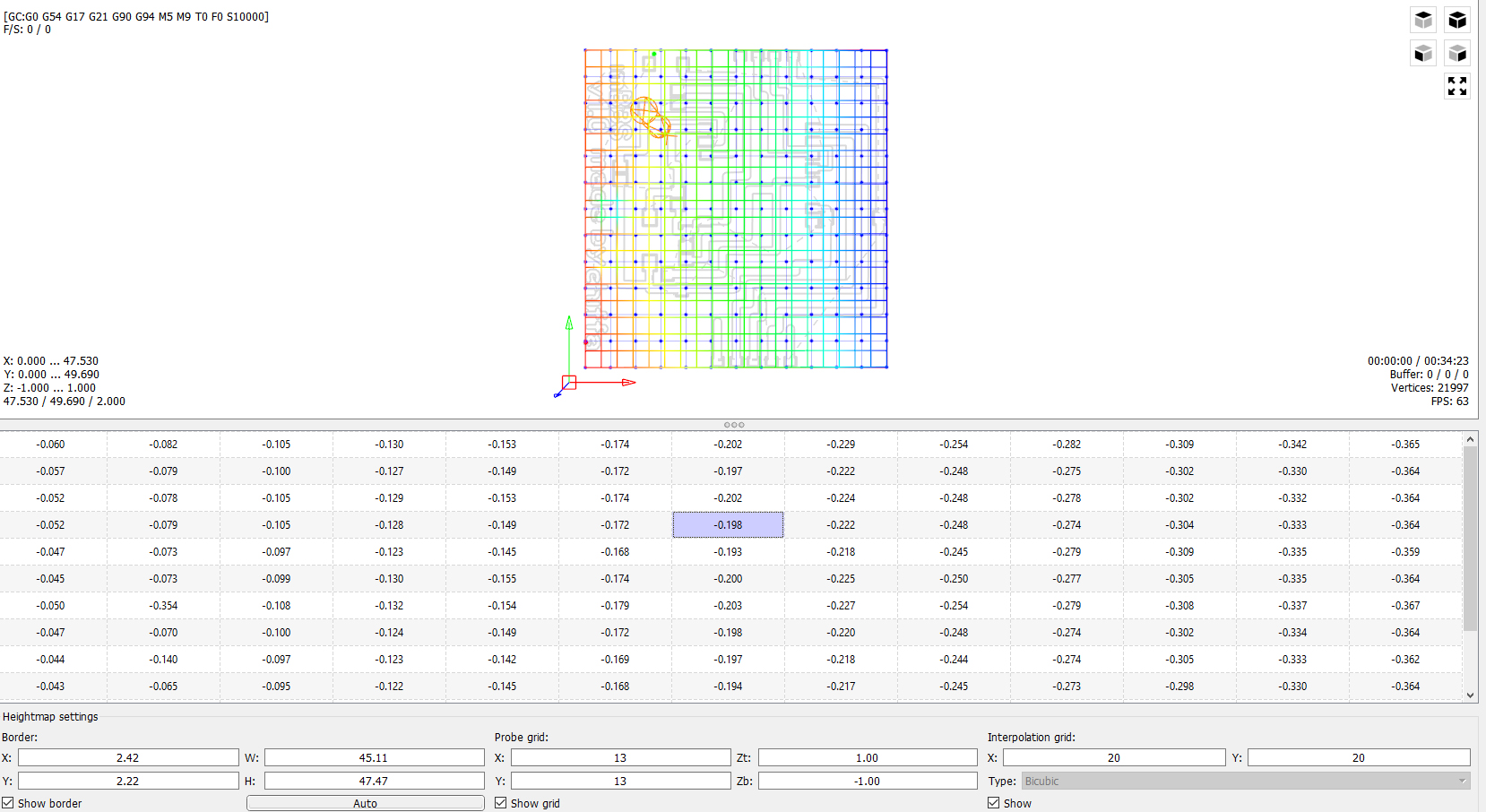The width and height of the screenshot is (1486, 812).
Task: Click the heightmap table scroll-down arrow
Action: pyautogui.click(x=1470, y=695)
